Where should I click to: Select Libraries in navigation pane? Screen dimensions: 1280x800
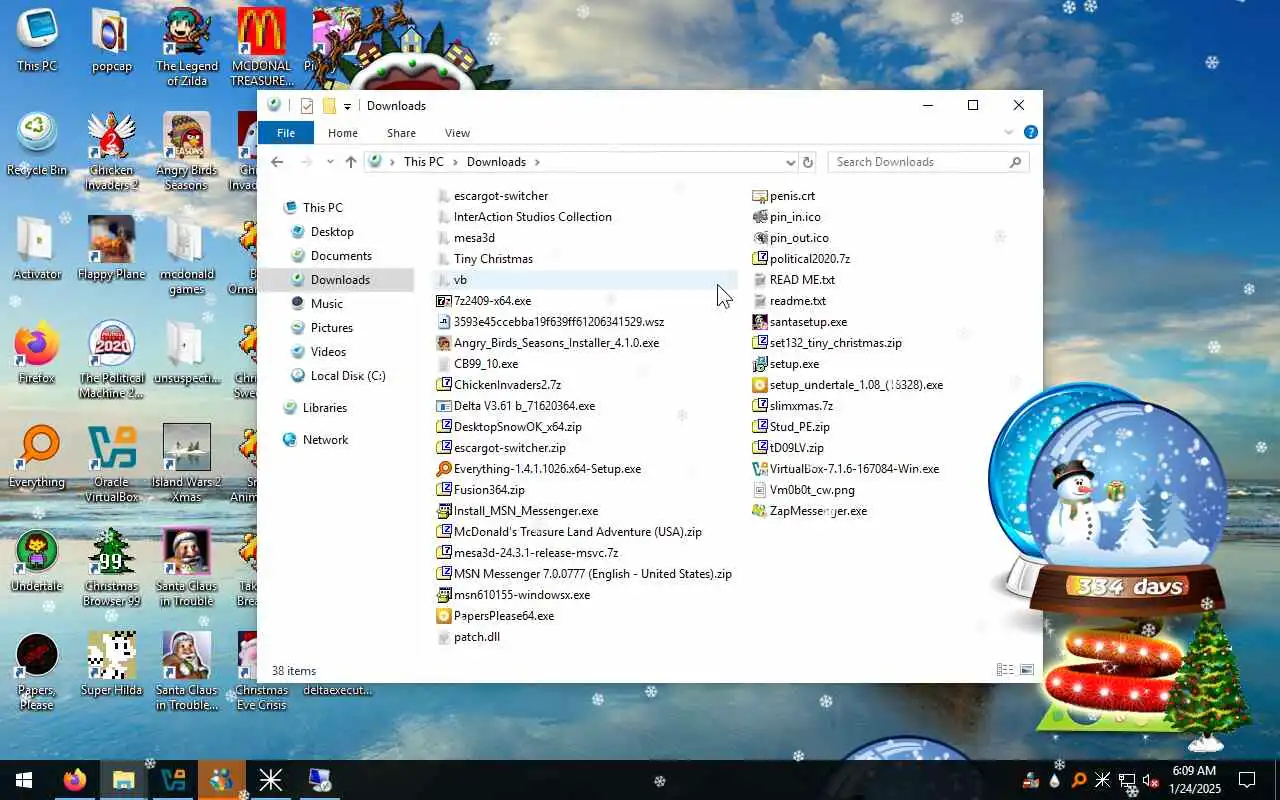324,407
